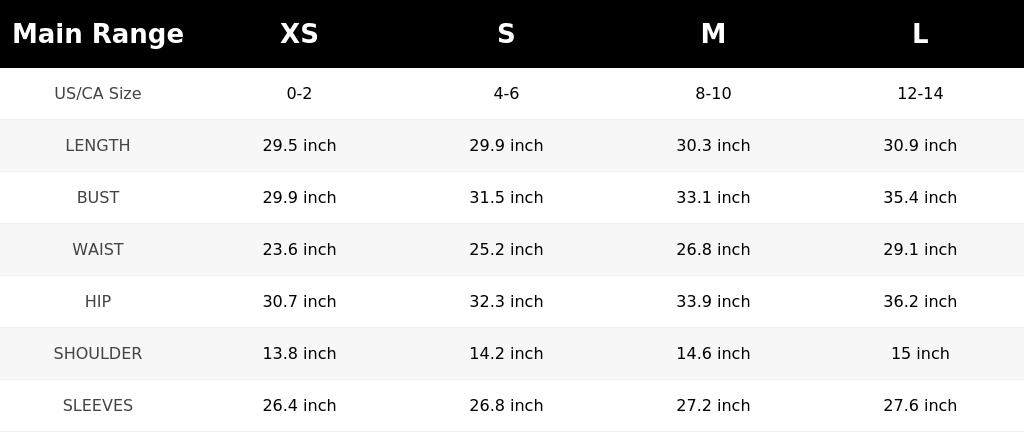1024x432 pixels.
Task: Click the WAIST row label
Action: [x=98, y=250]
